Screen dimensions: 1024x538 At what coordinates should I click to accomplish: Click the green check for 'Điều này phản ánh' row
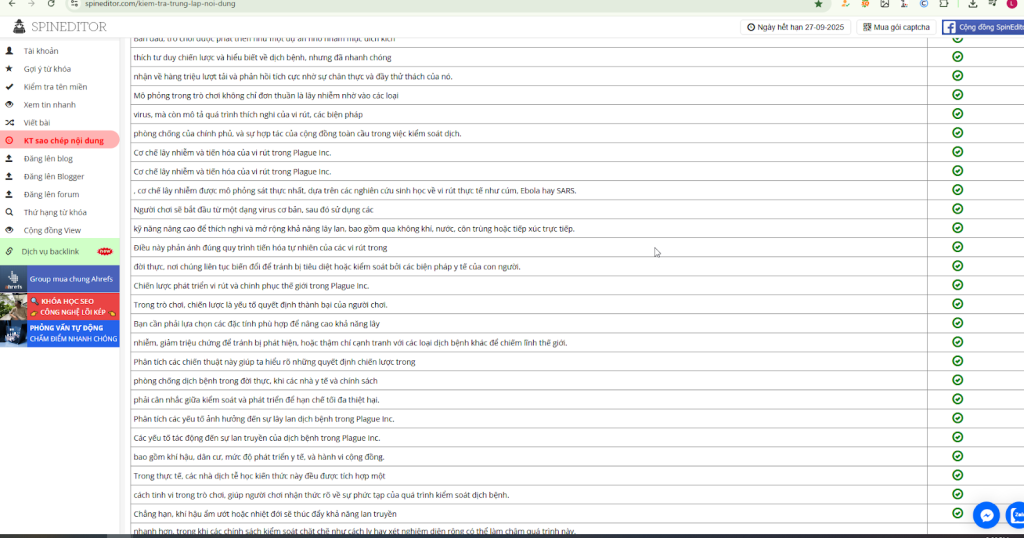(957, 247)
